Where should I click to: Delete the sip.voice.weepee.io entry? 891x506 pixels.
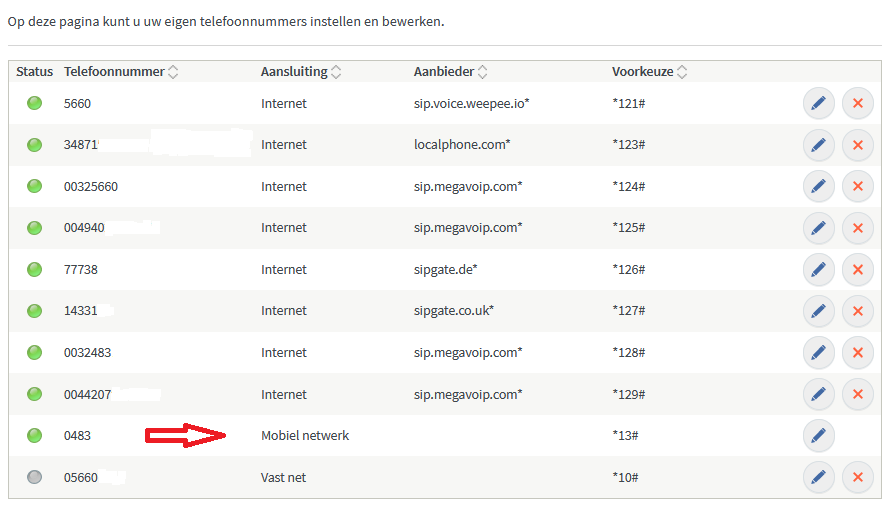tap(857, 103)
